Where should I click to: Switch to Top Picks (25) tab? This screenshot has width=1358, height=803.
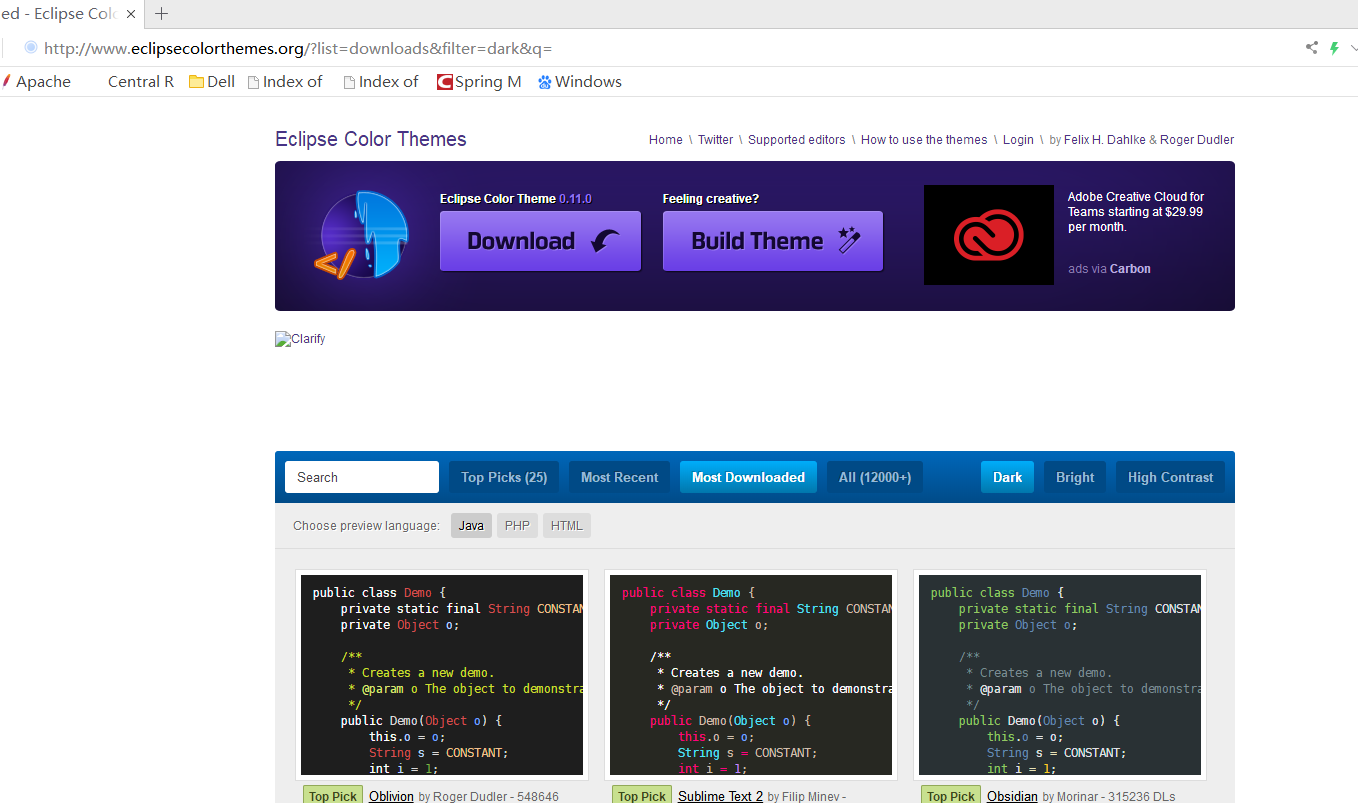[504, 477]
